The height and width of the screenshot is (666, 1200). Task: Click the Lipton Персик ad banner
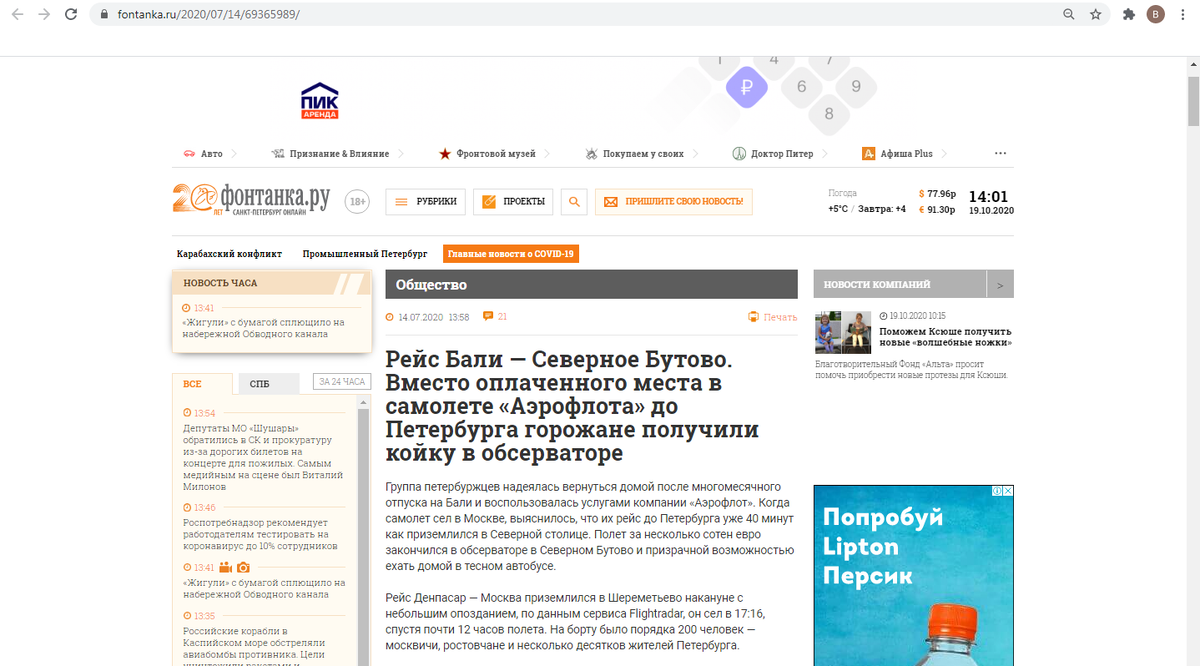pos(914,575)
